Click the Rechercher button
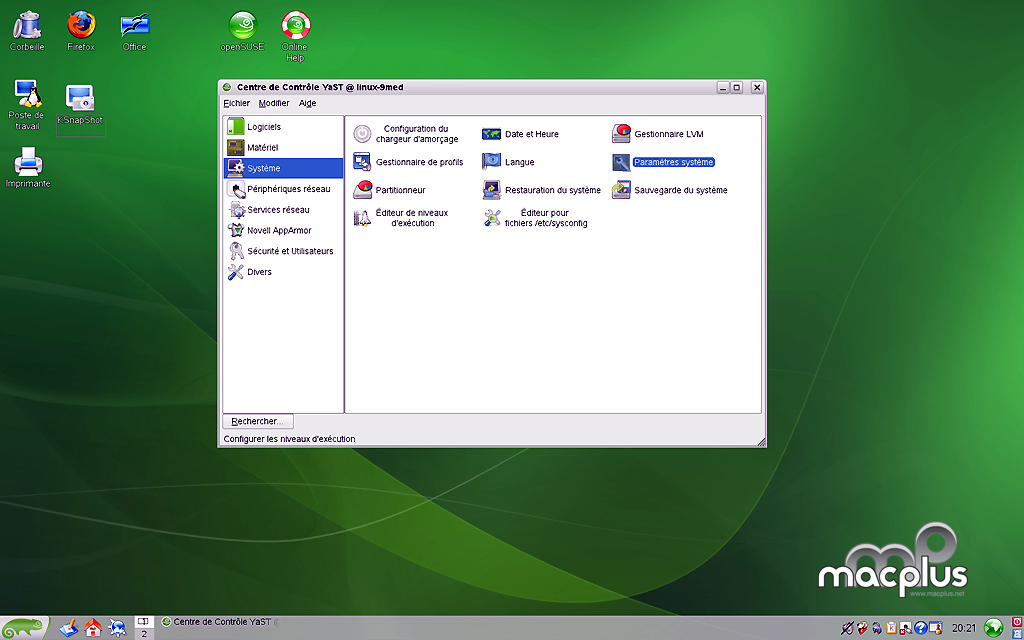The image size is (1024, 640). click(258, 421)
